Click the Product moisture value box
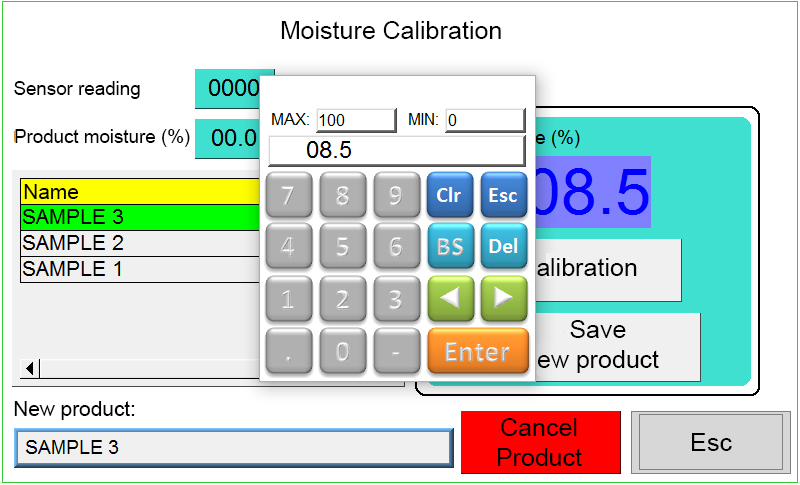 (x=228, y=138)
